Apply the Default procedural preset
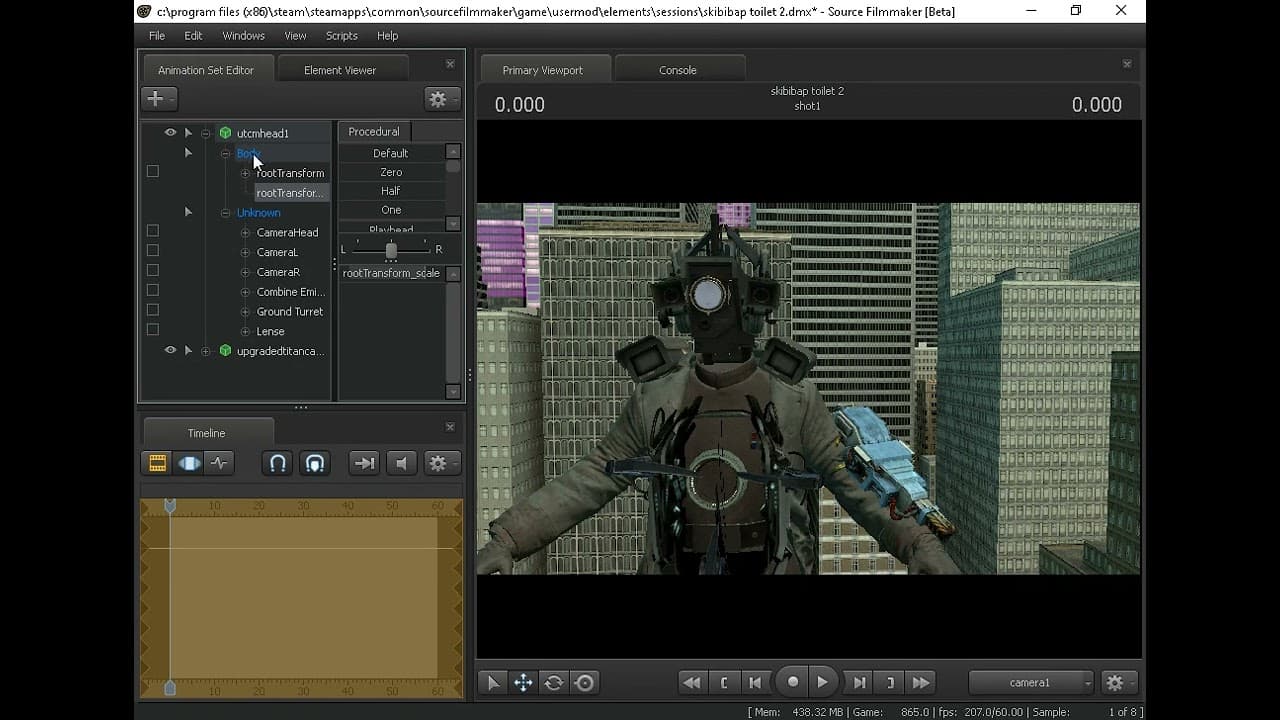1280x720 pixels. tap(391, 153)
